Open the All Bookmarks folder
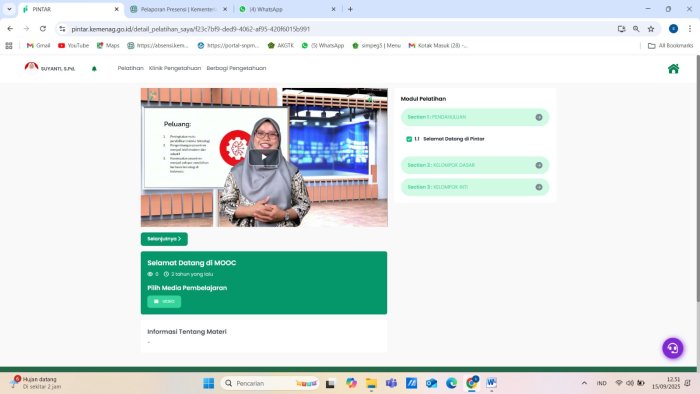700x394 pixels. (x=670, y=46)
